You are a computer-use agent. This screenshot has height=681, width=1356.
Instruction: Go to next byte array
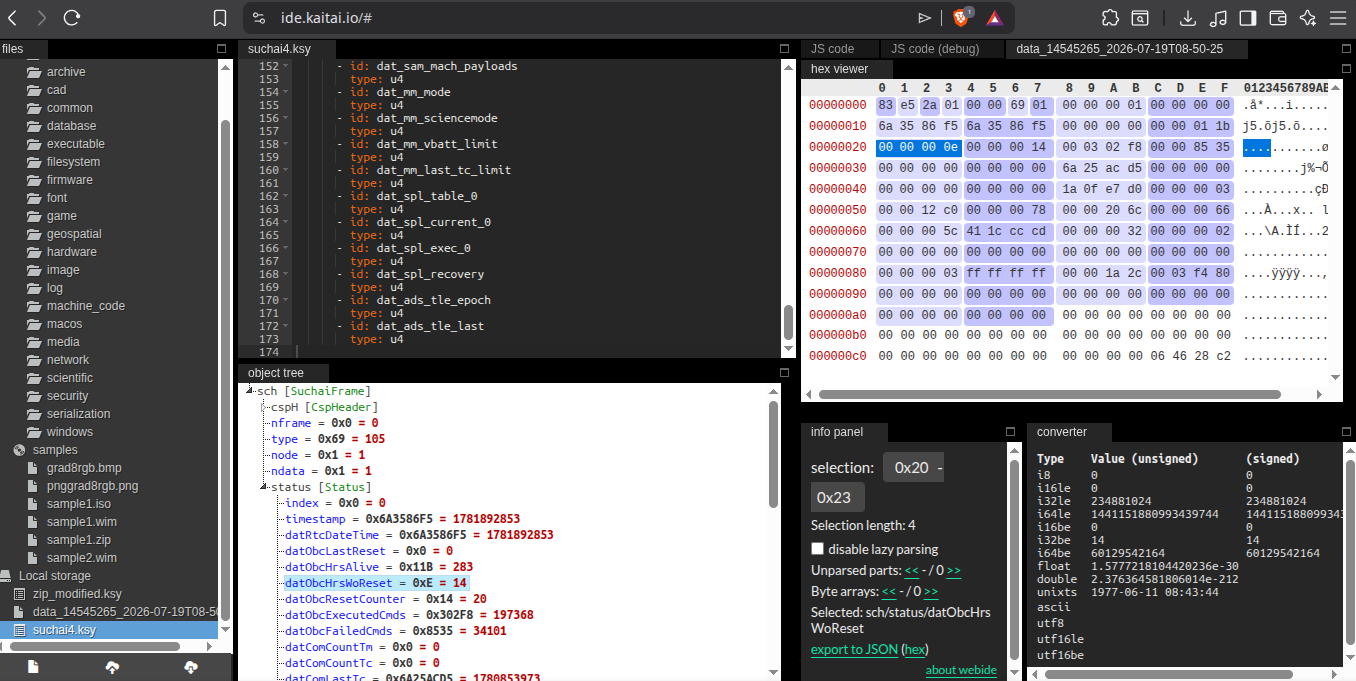931,592
